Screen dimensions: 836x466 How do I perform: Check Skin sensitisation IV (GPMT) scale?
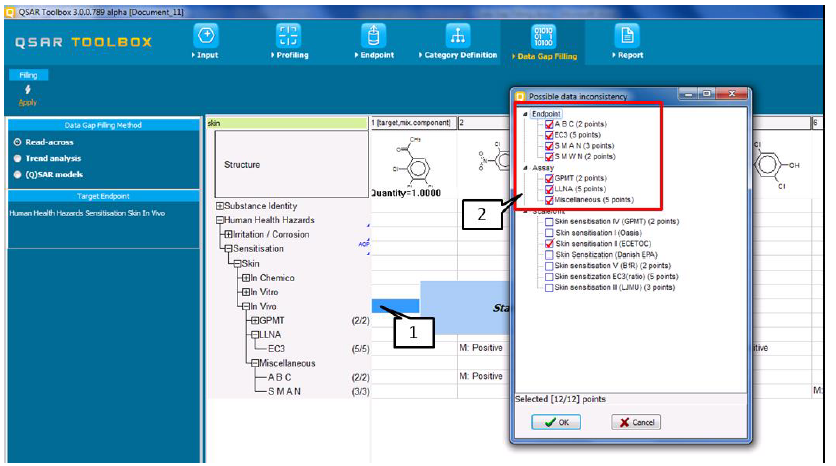[x=549, y=222]
